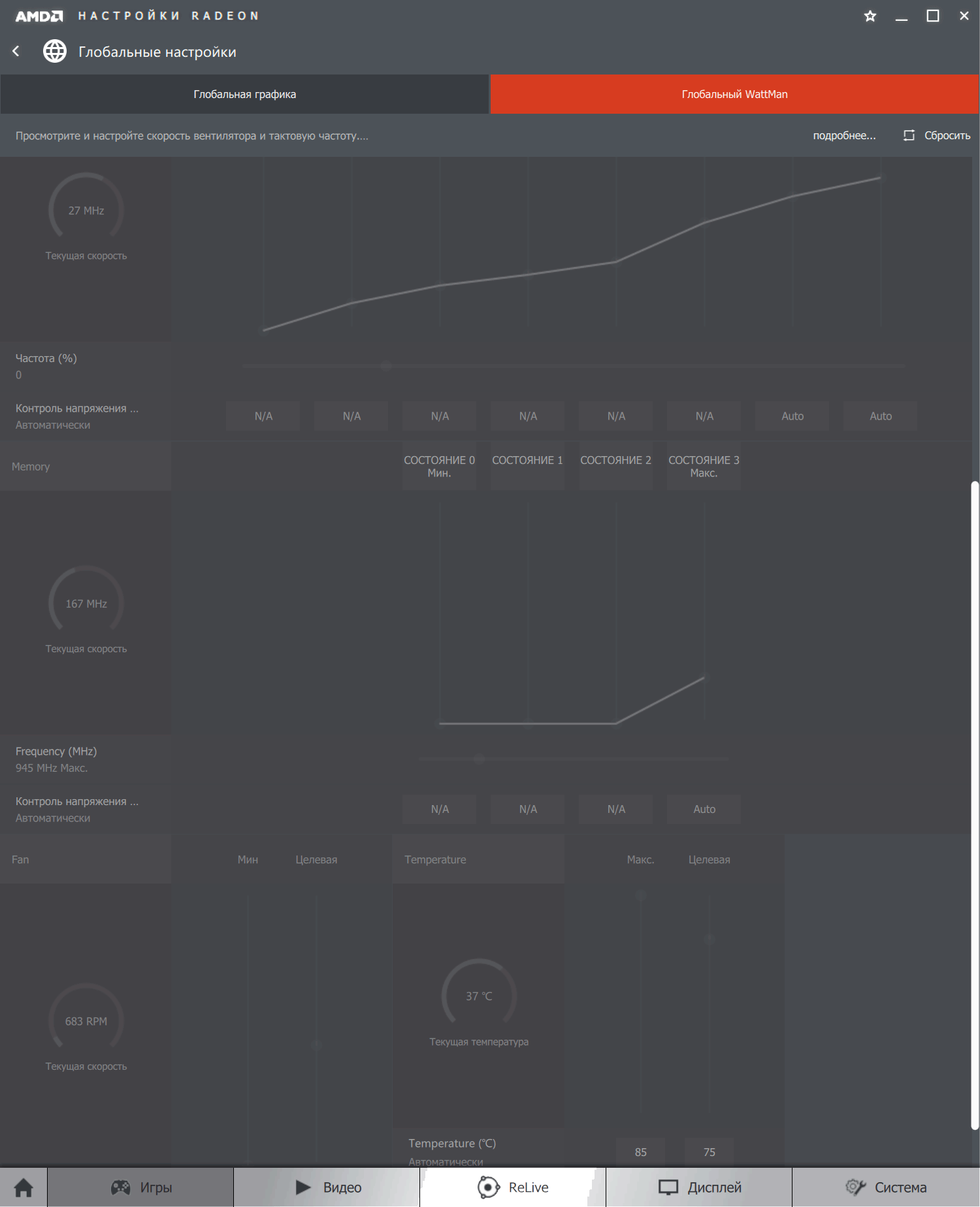Open the ReLive section
Screen dimensions: 980x1207
513,1187
